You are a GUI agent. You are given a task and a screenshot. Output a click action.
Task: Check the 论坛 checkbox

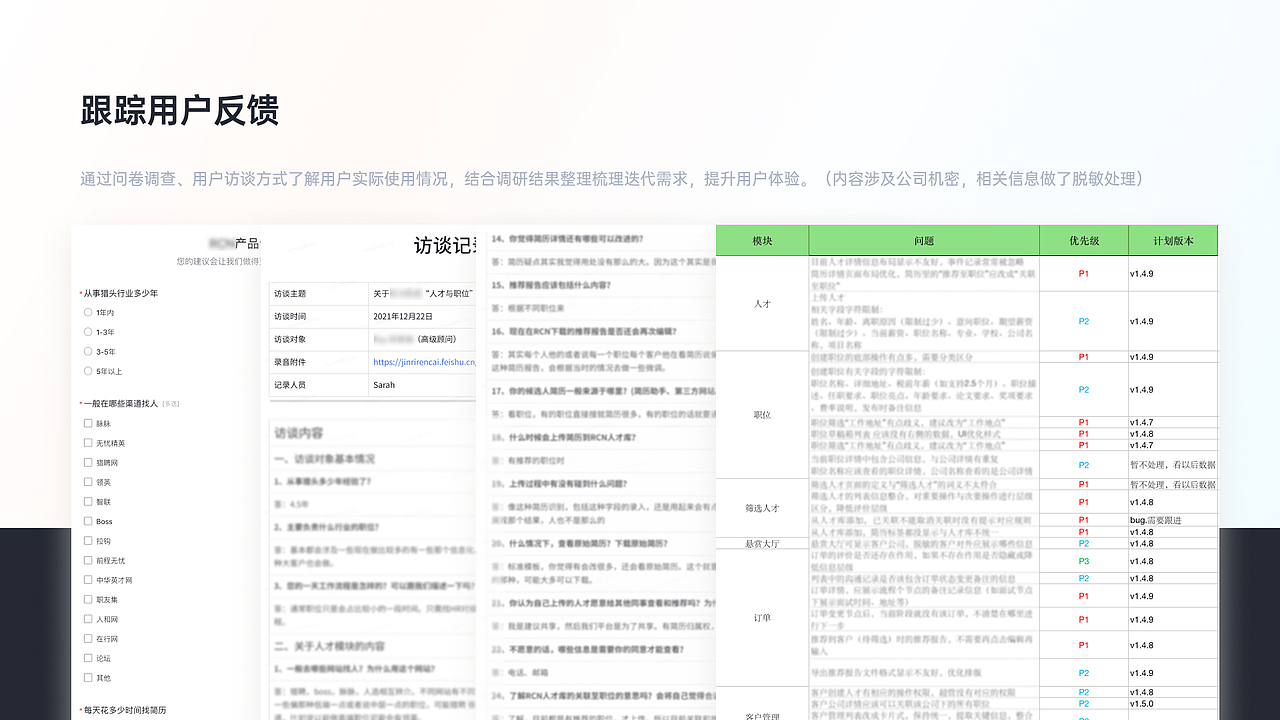pyautogui.click(x=86, y=657)
